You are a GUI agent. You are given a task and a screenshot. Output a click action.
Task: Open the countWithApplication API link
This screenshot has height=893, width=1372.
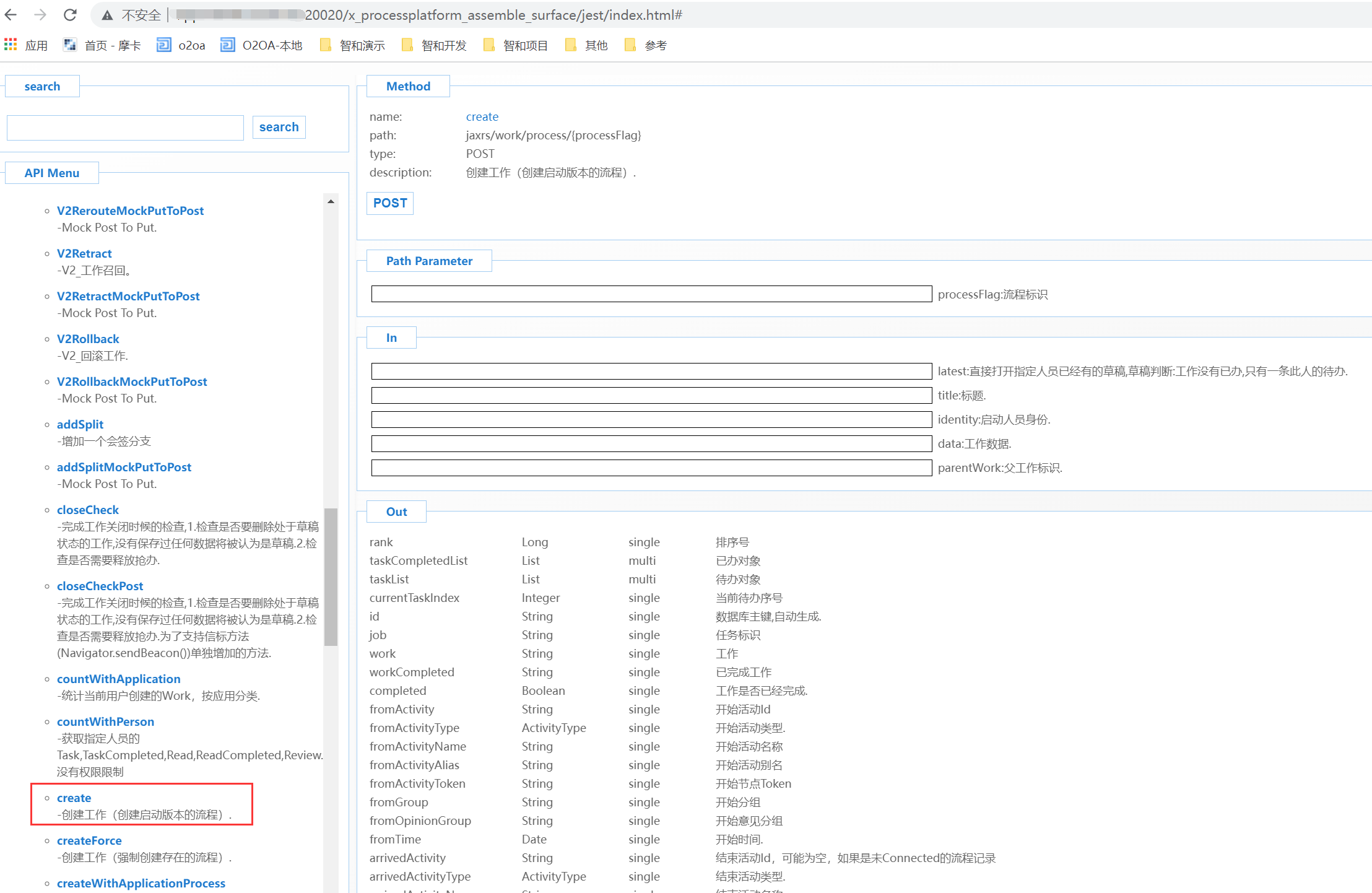118,679
